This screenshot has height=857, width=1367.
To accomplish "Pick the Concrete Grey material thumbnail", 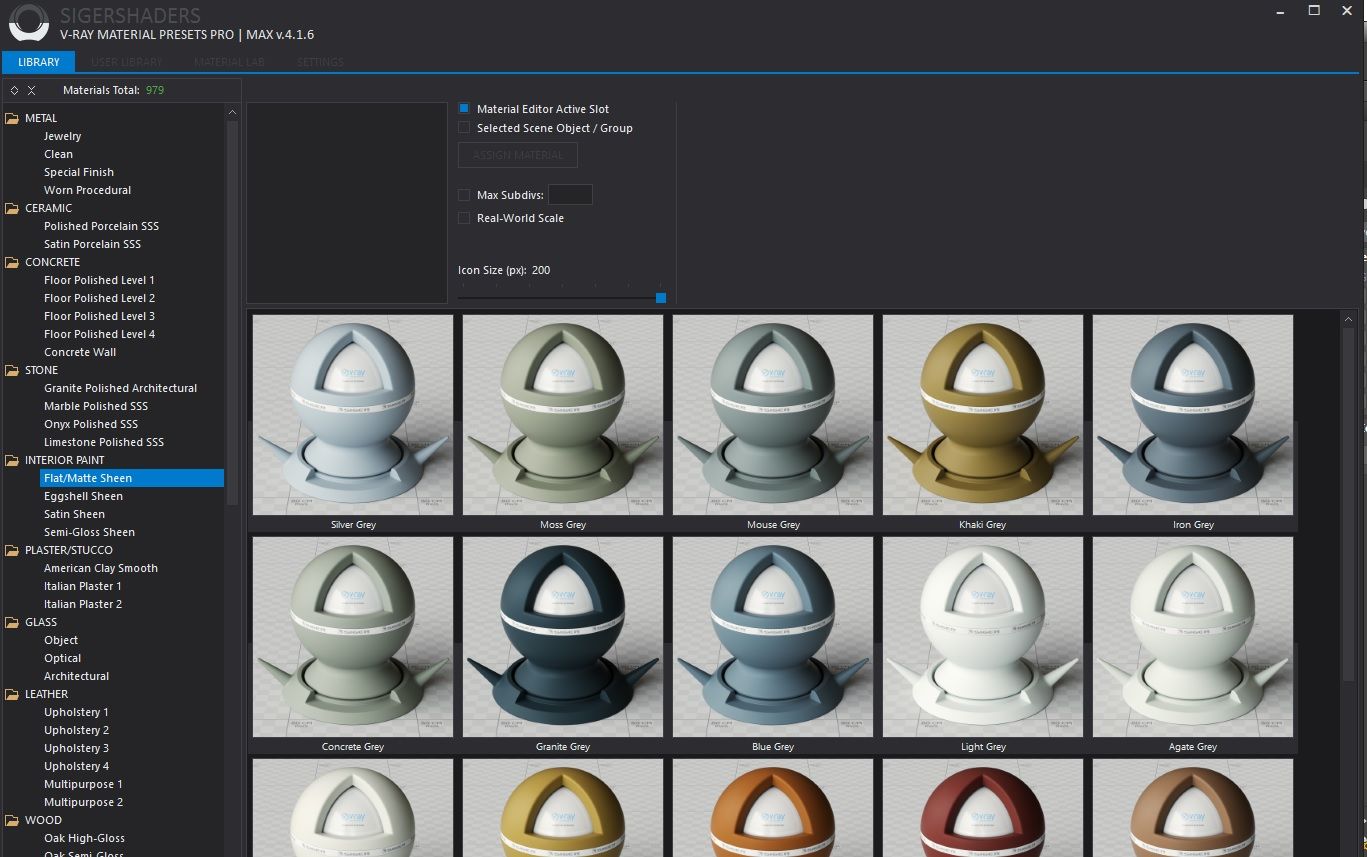I will (x=353, y=637).
